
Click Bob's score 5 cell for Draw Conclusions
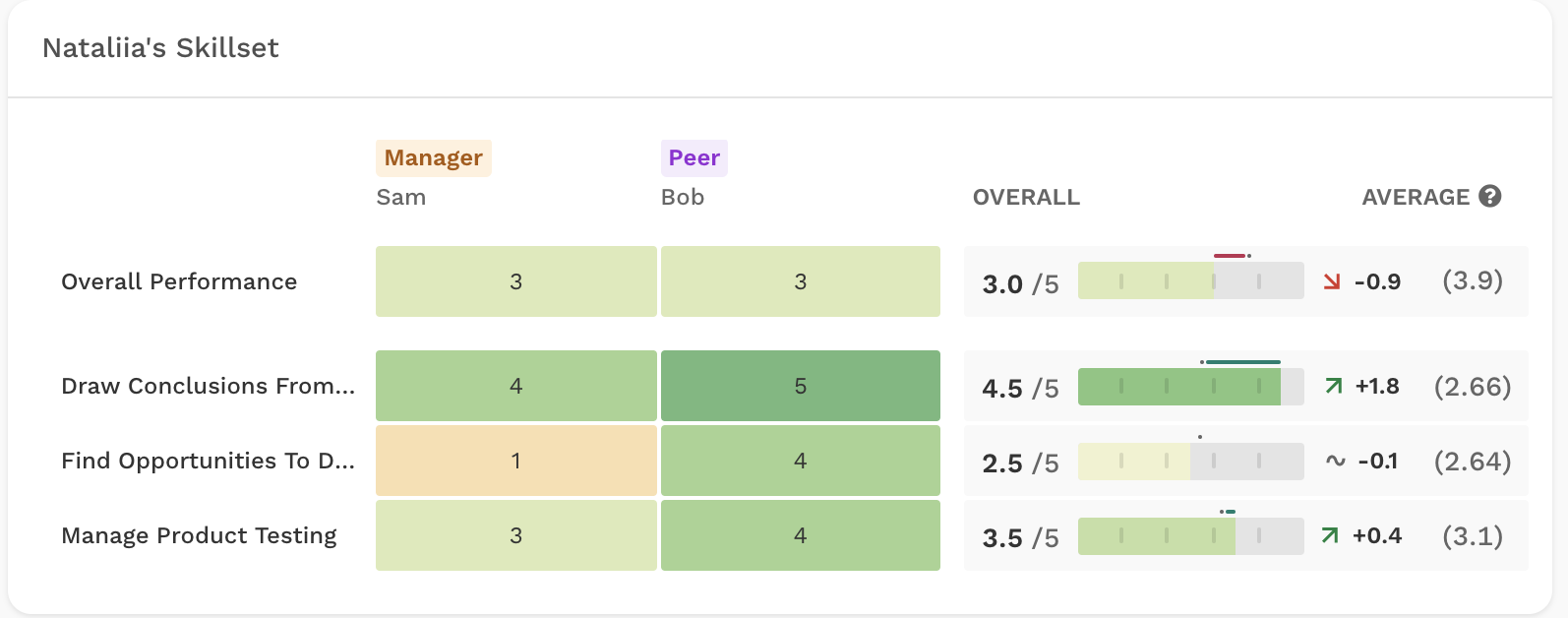801,386
